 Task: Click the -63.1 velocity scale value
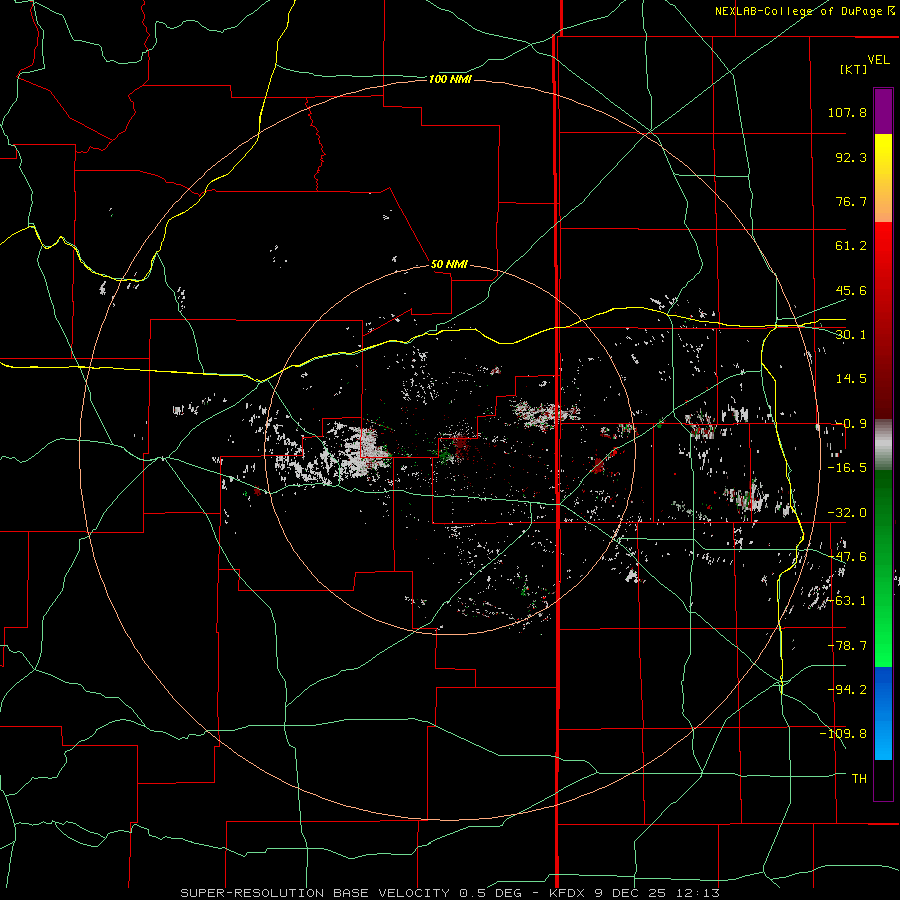pos(847,601)
